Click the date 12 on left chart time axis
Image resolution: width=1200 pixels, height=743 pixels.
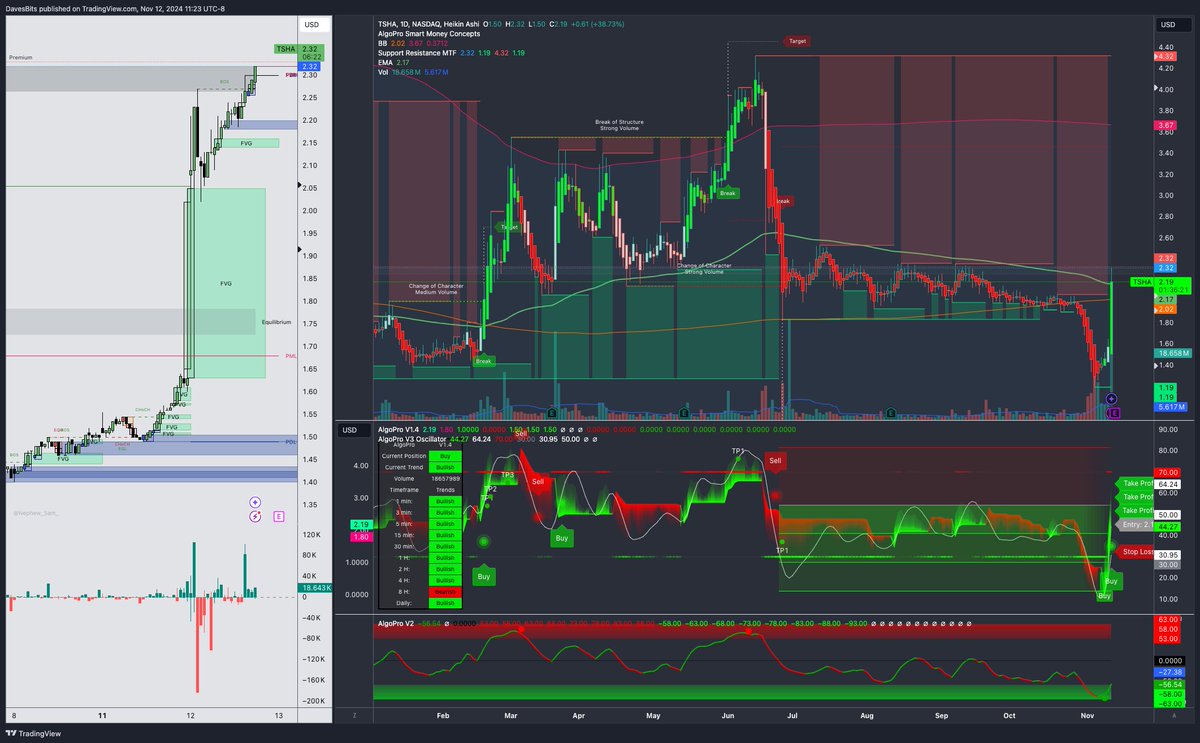coord(191,716)
